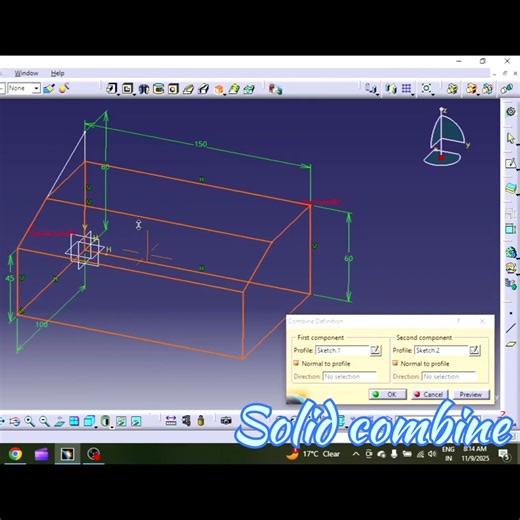The width and height of the screenshot is (520, 520).
Task: Click the Normal View icon in bottom toolbar
Action: tap(59, 421)
